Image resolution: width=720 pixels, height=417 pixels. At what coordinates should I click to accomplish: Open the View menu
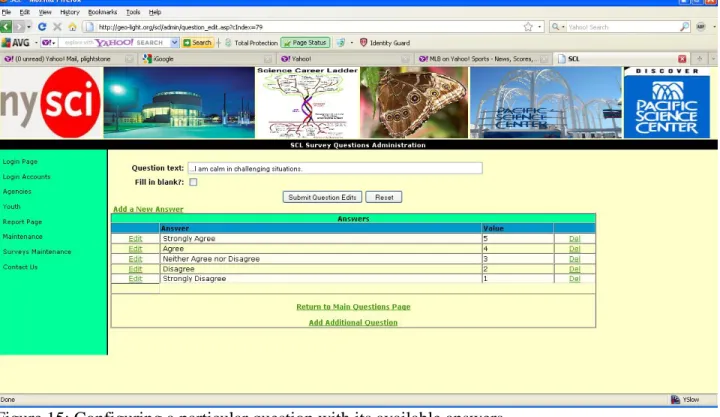[x=45, y=12]
